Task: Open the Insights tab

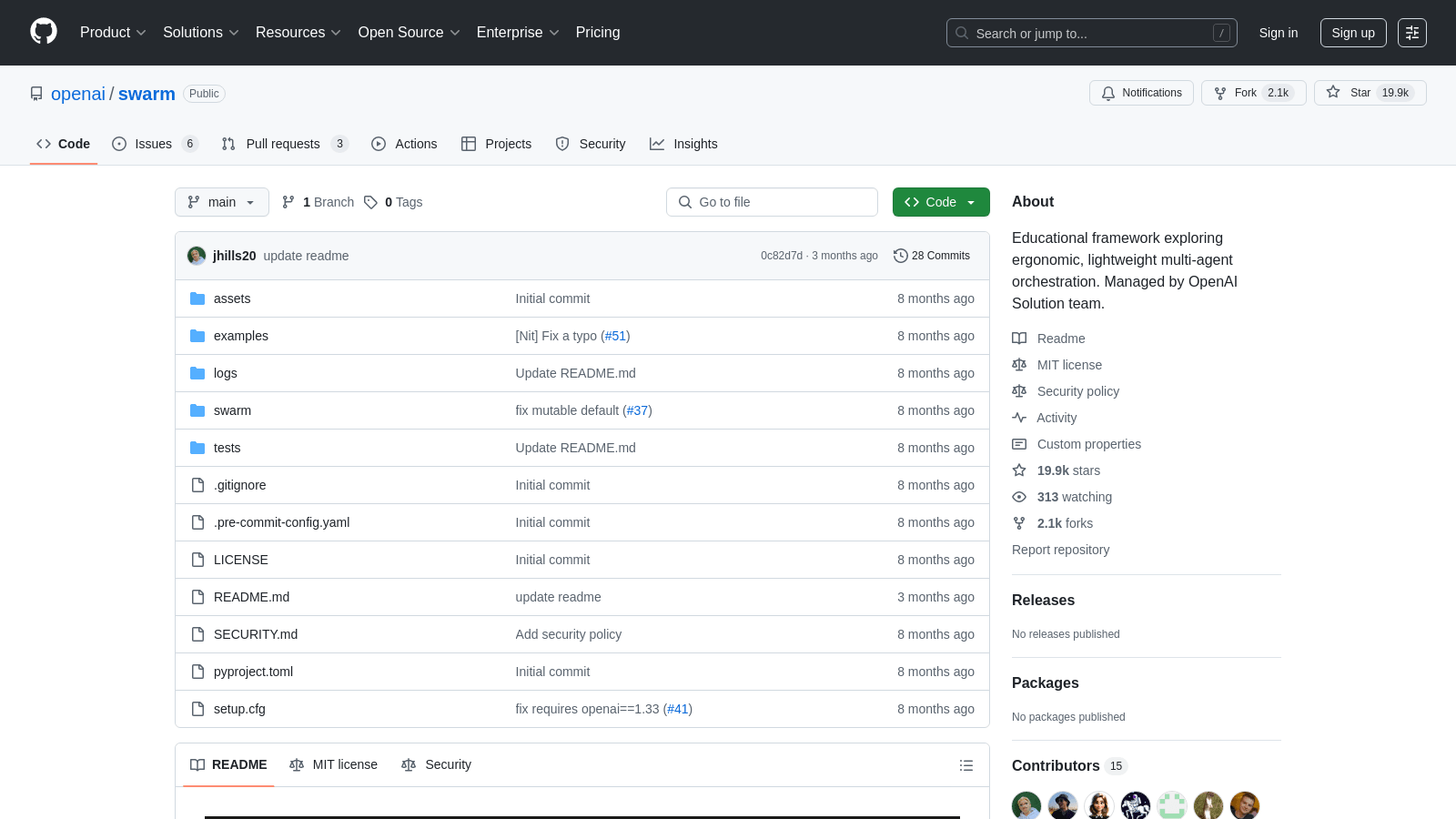Action: [x=683, y=144]
